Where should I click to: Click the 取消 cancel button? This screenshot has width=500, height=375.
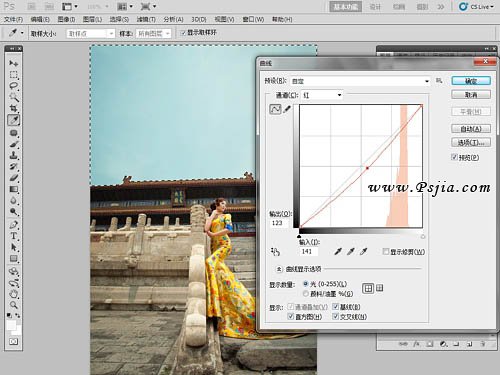[471, 95]
